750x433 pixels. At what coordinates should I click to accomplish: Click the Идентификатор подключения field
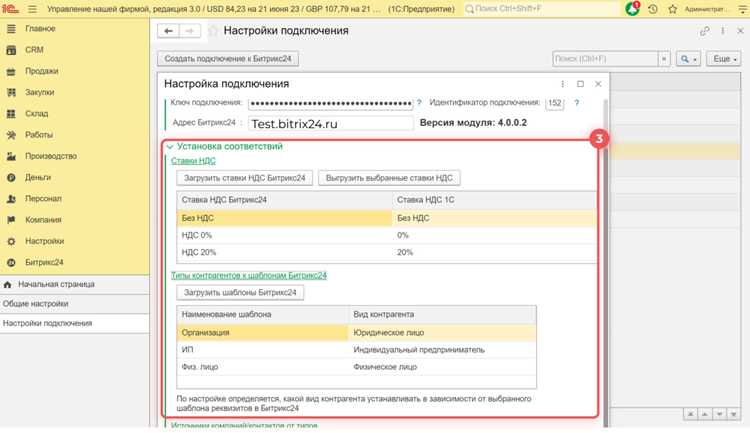point(554,103)
